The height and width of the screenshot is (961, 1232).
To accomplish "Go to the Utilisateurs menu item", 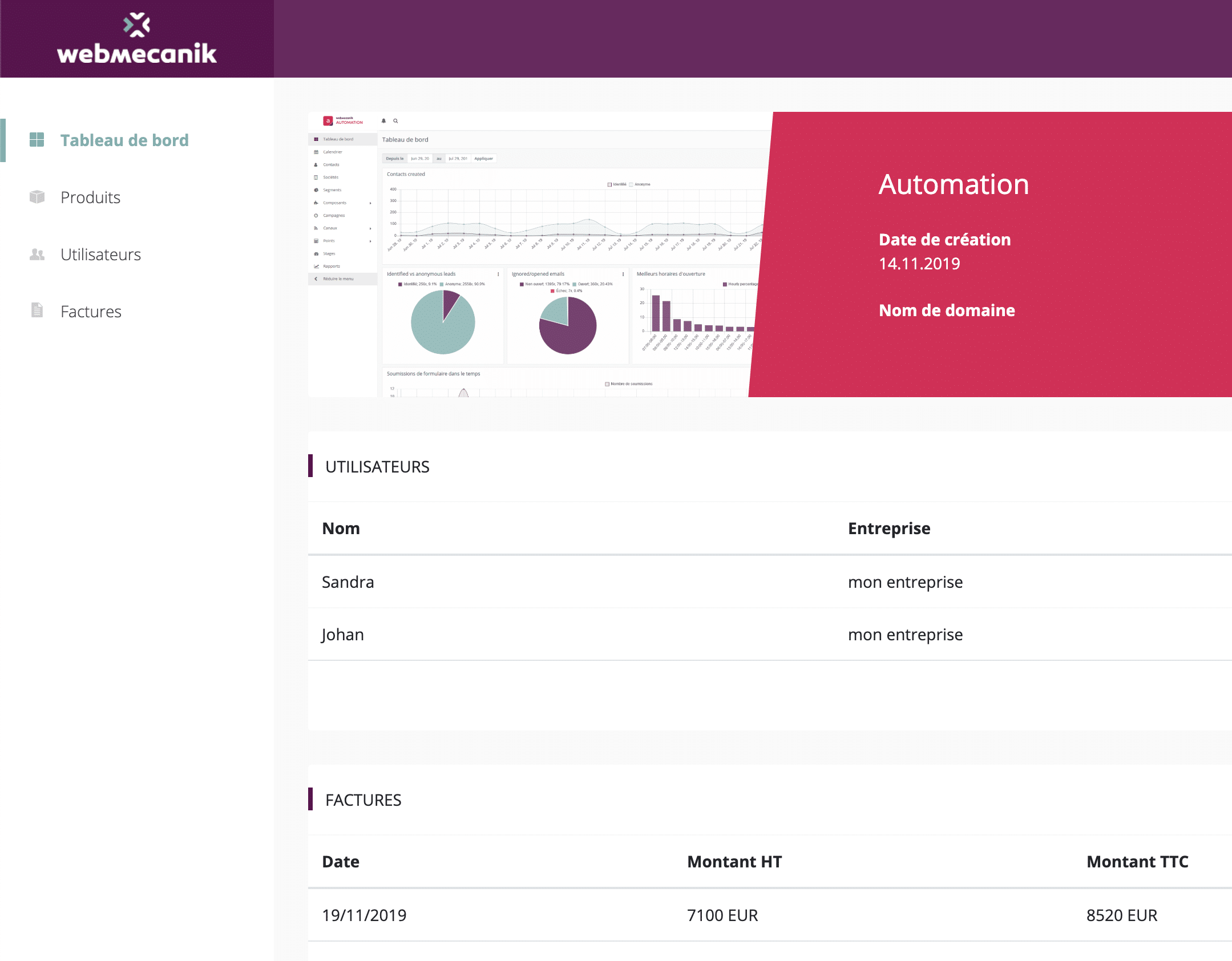I will tap(100, 255).
